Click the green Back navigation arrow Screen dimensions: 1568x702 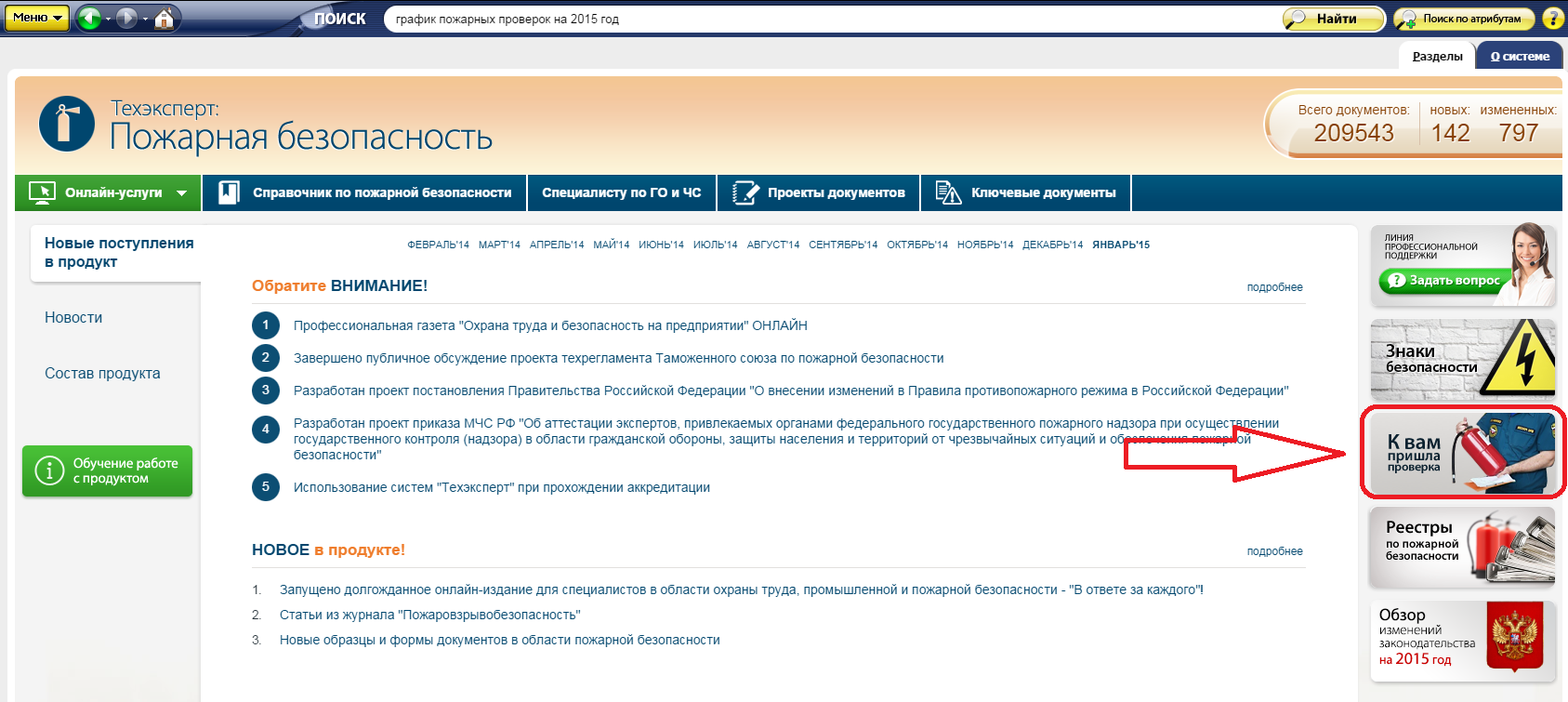pos(89,18)
